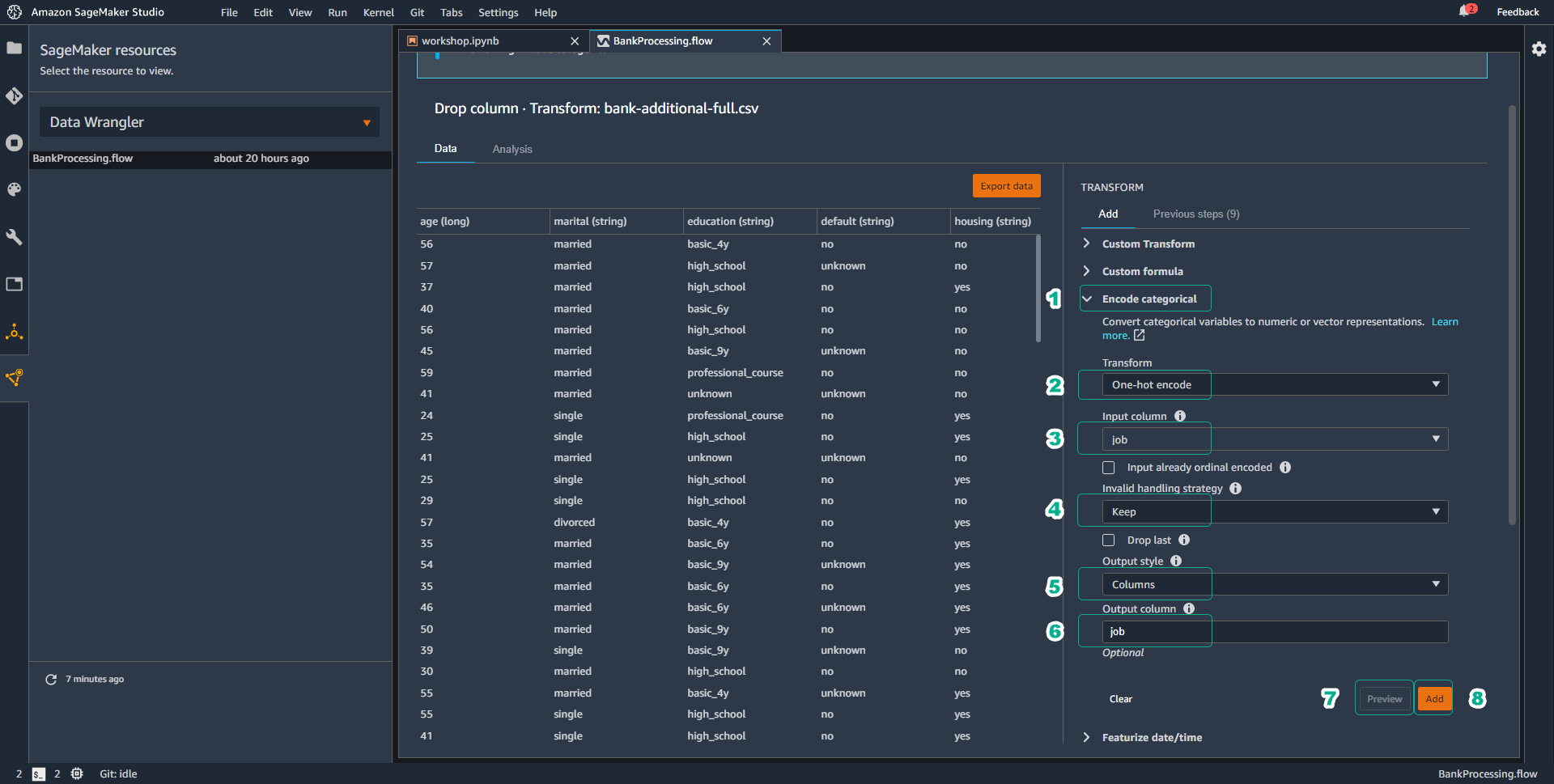Click the Git: idle status text

tap(118, 774)
